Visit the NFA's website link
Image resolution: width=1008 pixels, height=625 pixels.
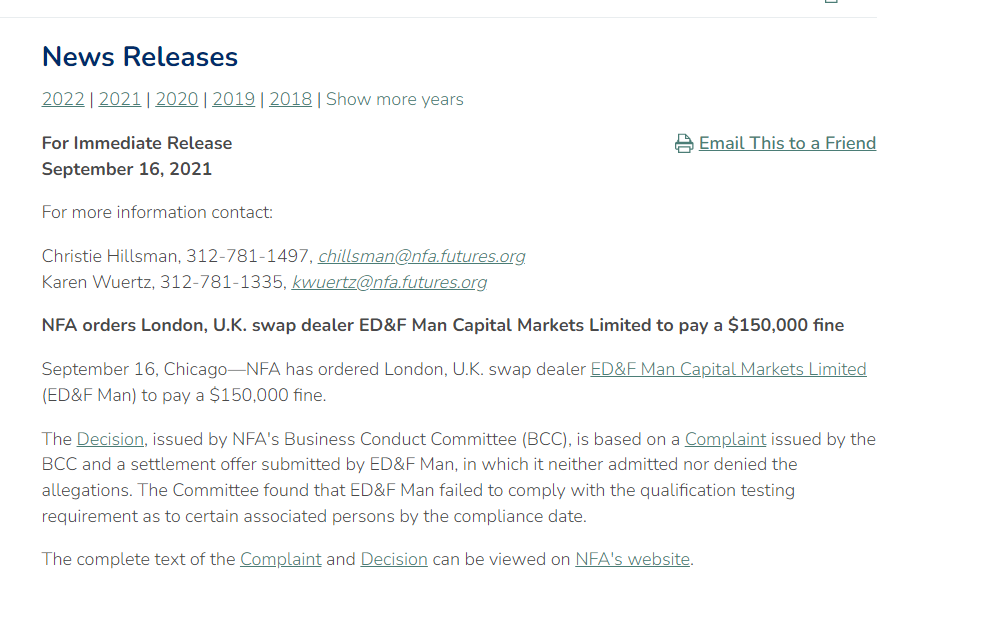(632, 559)
